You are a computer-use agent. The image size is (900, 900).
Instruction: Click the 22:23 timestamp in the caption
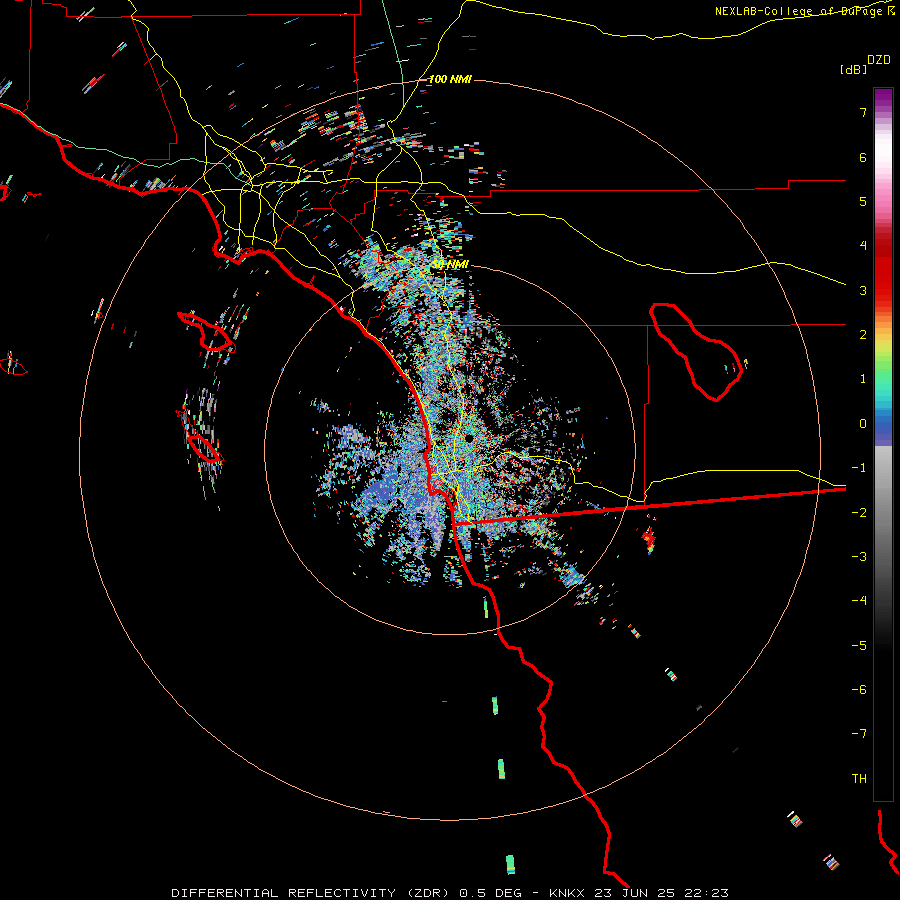pos(710,893)
